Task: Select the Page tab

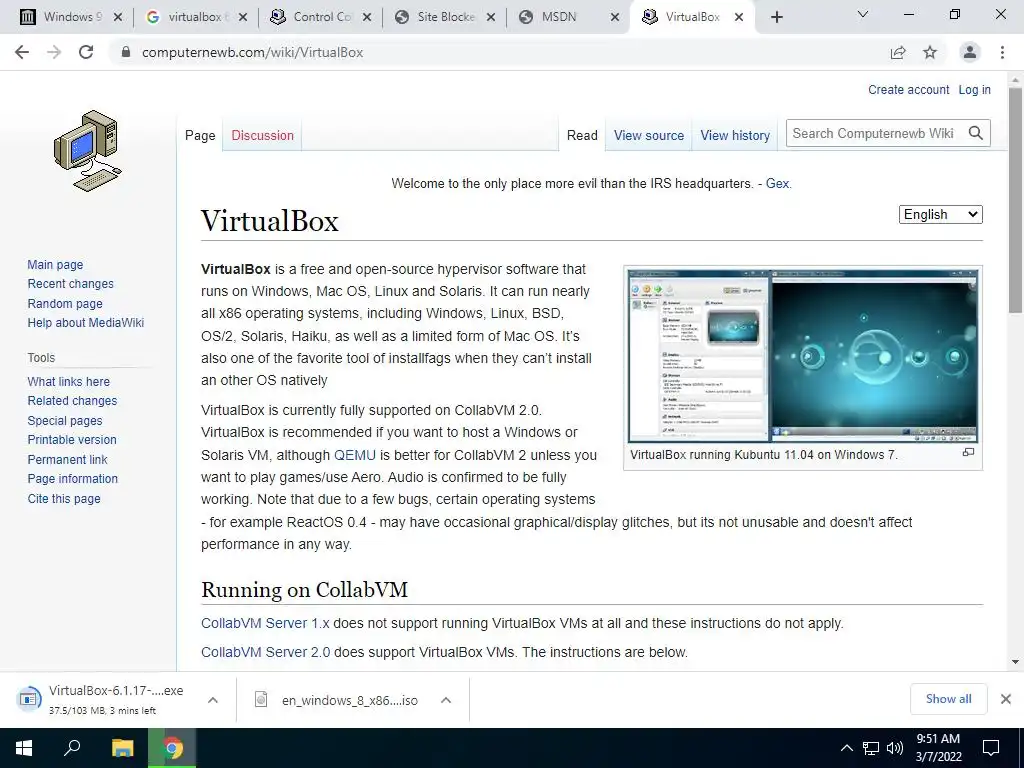Action: pos(200,135)
